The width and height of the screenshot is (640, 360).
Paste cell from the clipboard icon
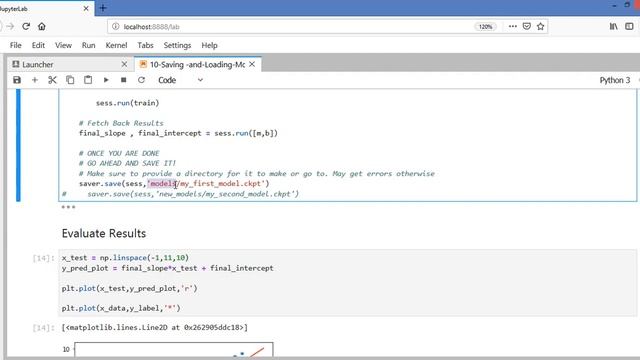click(88, 80)
